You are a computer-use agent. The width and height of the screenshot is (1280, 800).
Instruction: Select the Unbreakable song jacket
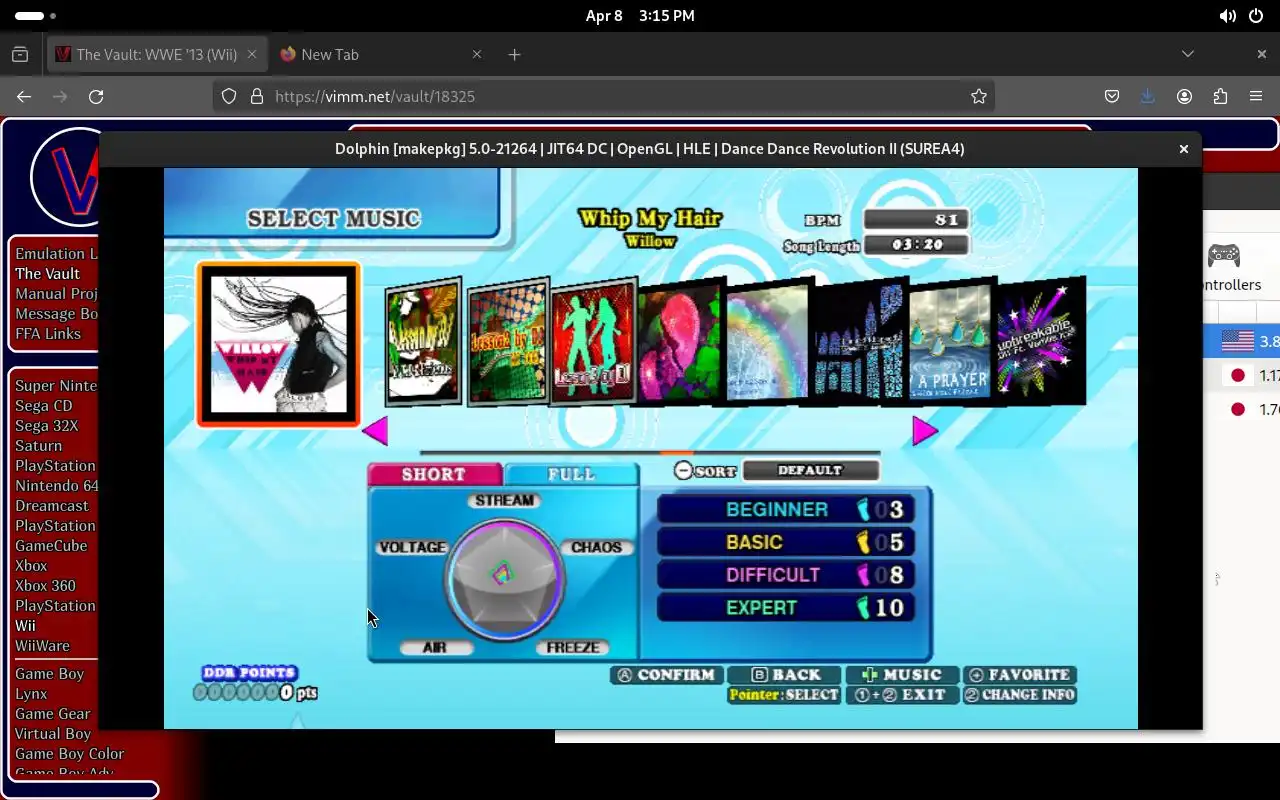(x=1041, y=340)
